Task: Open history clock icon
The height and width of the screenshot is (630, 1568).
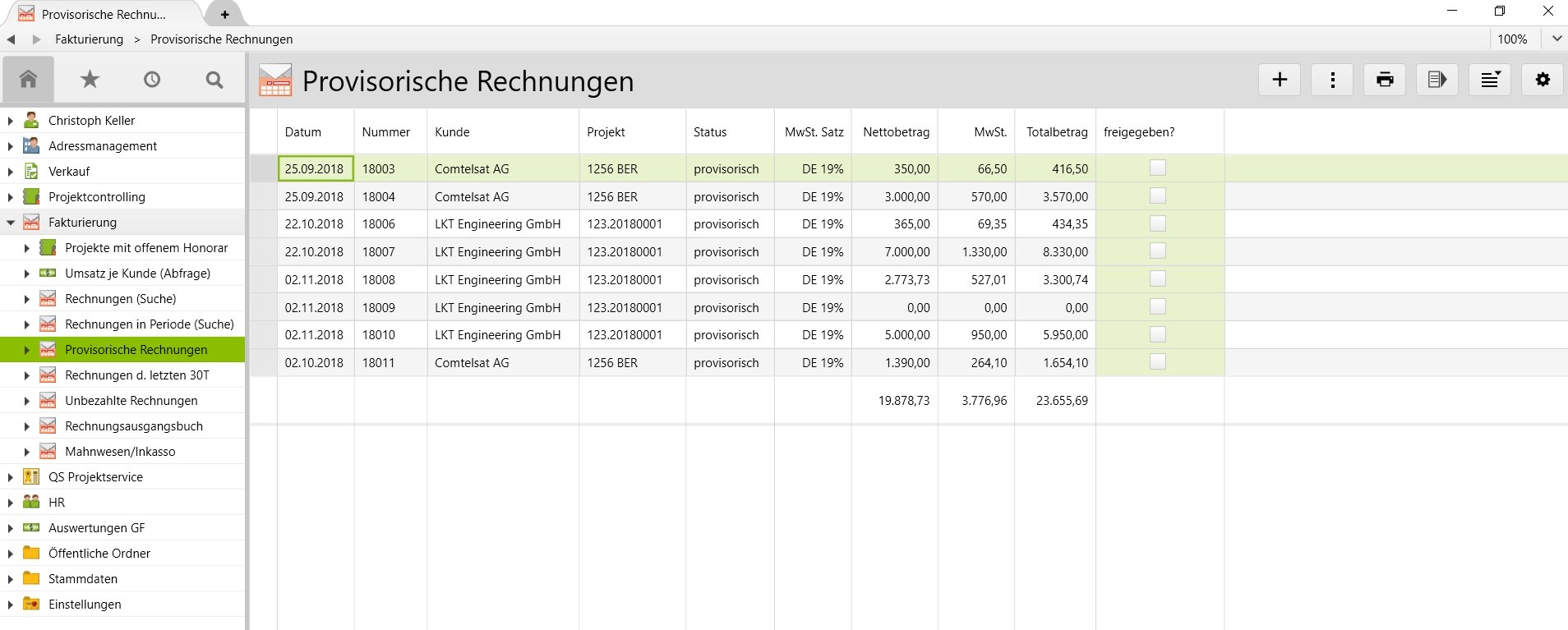Action: (x=152, y=80)
